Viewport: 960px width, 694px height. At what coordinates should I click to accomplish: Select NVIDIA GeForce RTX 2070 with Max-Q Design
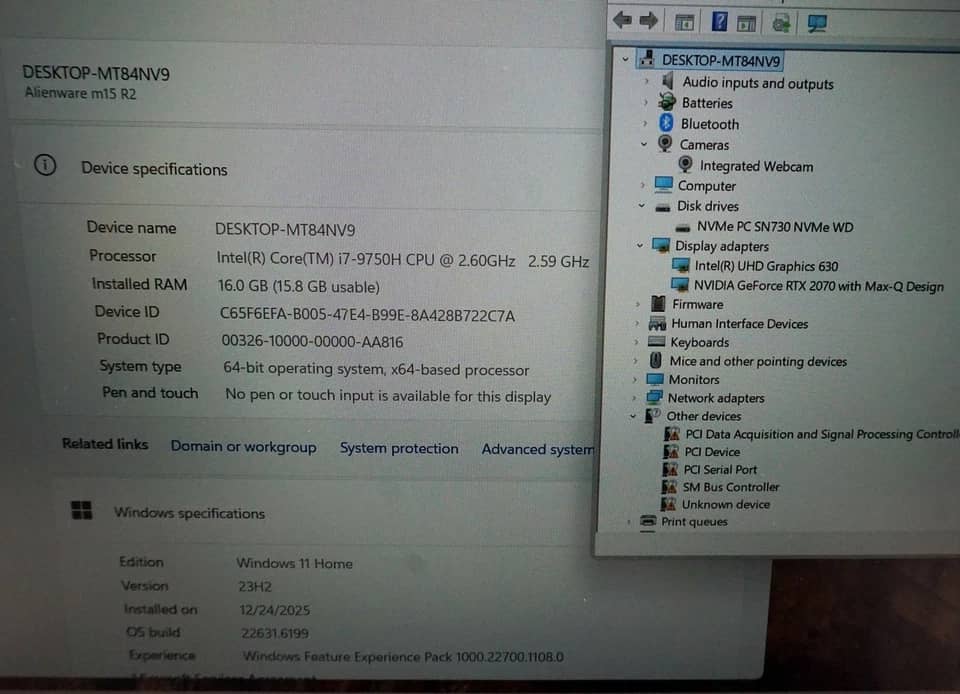pyautogui.click(x=819, y=286)
